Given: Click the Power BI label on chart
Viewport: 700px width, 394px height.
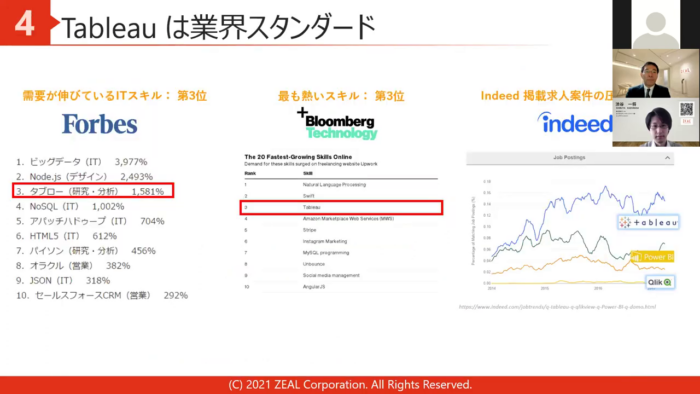Looking at the screenshot, I should 652,257.
